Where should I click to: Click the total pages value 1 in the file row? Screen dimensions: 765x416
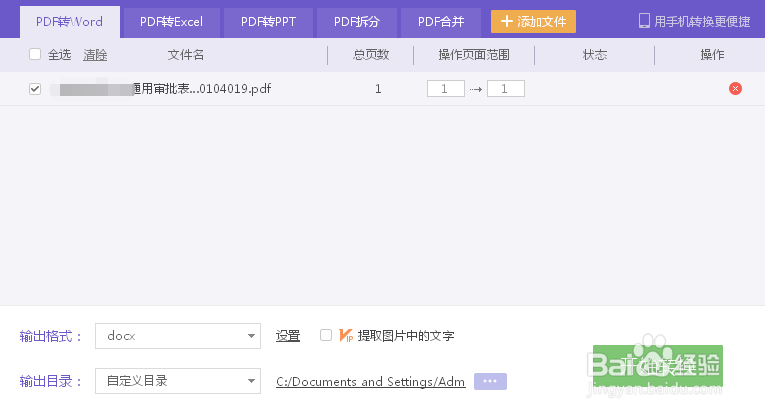pos(378,89)
